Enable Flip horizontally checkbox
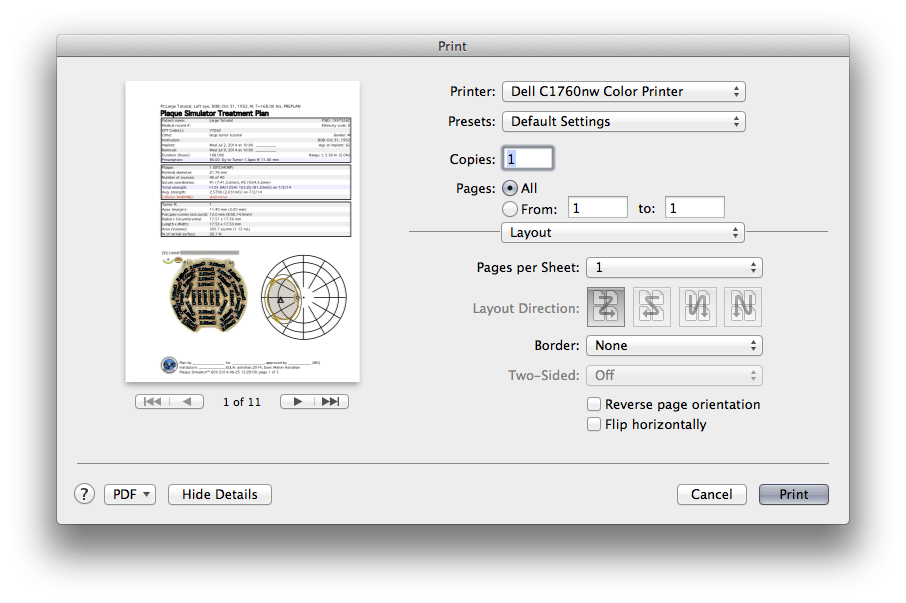 pyautogui.click(x=594, y=424)
